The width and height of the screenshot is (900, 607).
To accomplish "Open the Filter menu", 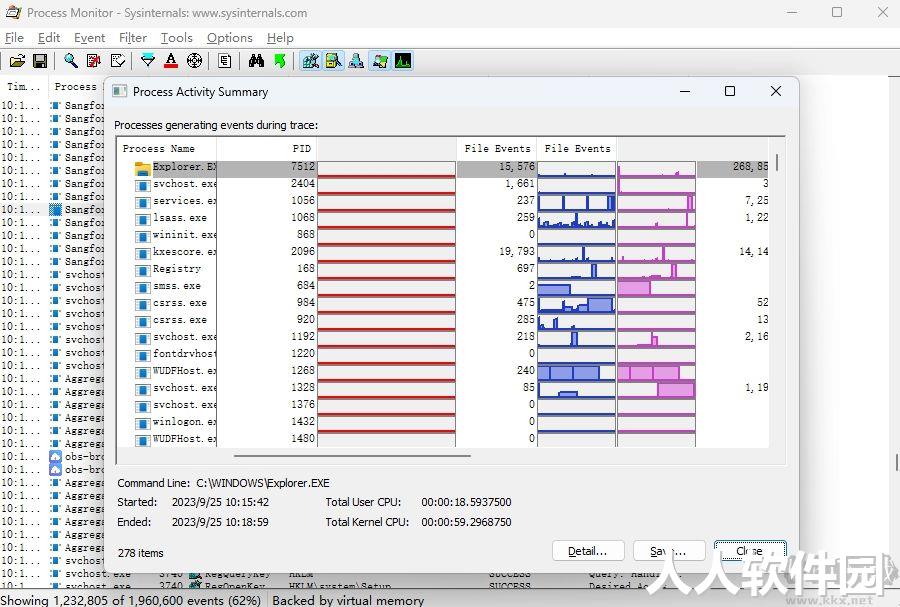I will (x=133, y=38).
